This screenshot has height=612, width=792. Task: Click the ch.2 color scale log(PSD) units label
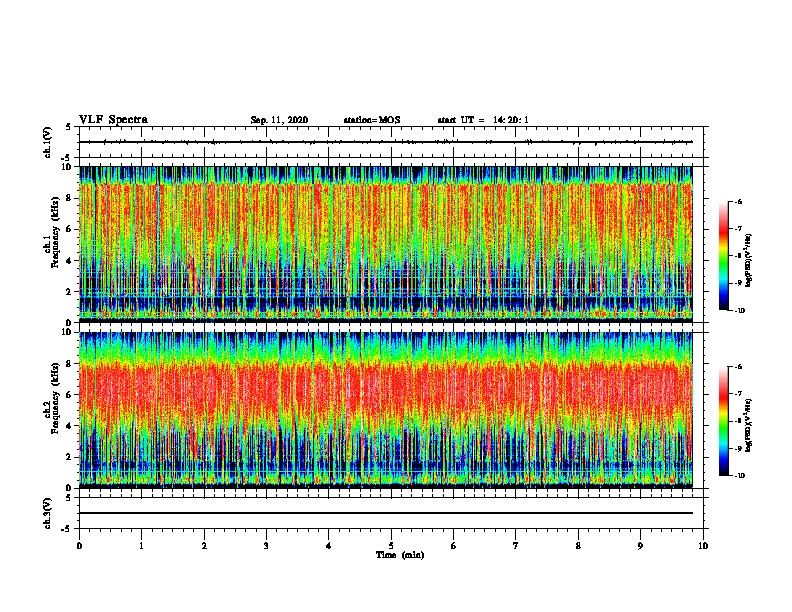[x=748, y=426]
